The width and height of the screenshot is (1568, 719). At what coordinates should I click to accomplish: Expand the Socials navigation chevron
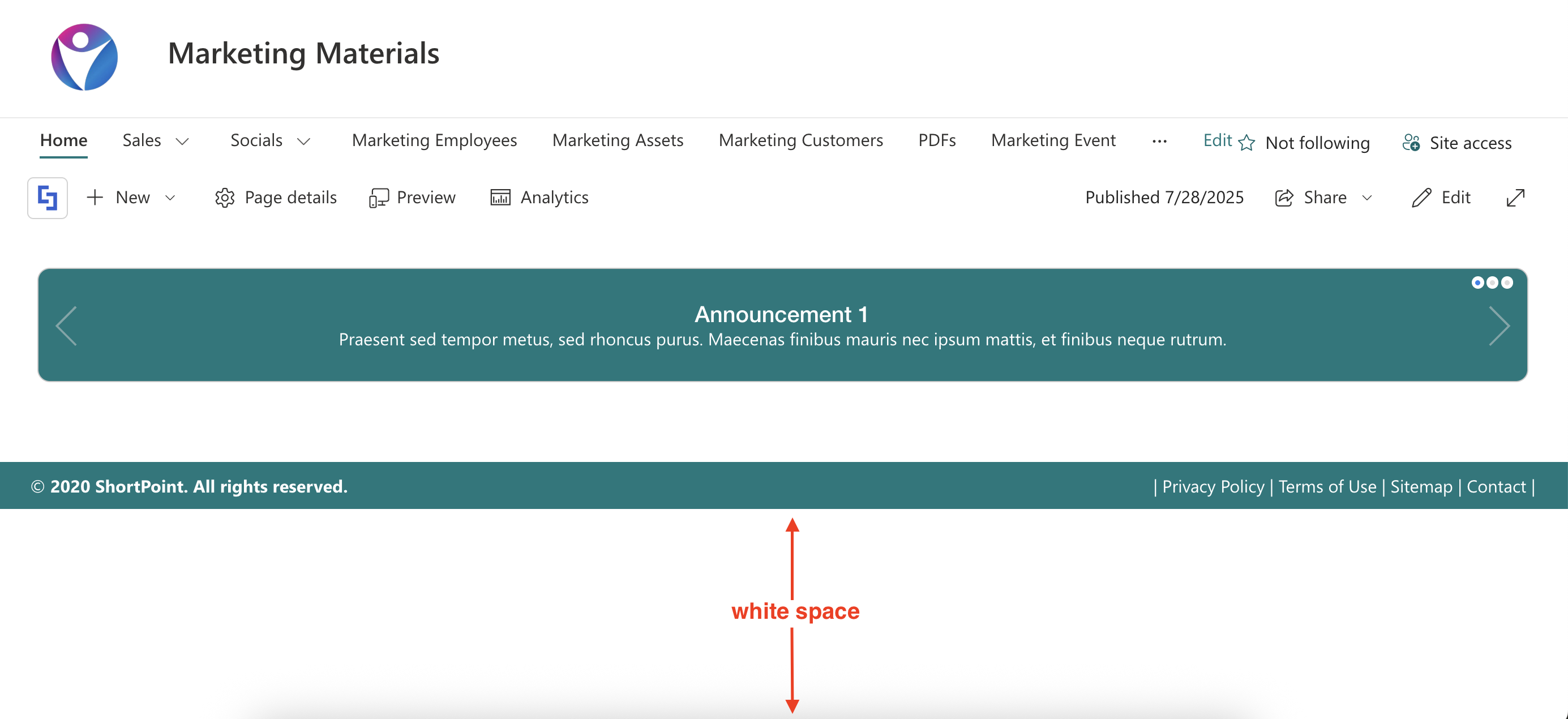tap(304, 142)
